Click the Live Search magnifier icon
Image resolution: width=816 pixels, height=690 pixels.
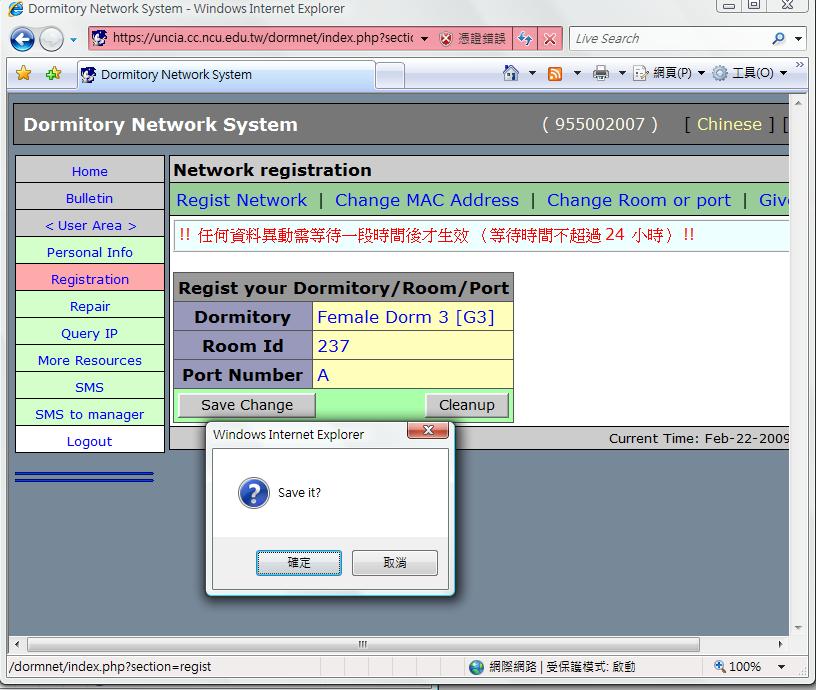[x=779, y=39]
